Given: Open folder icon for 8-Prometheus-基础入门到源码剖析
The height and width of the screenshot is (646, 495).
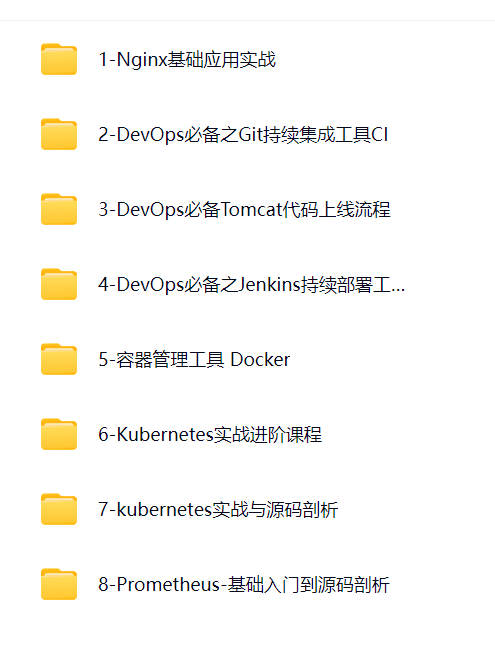Looking at the screenshot, I should 59,584.
